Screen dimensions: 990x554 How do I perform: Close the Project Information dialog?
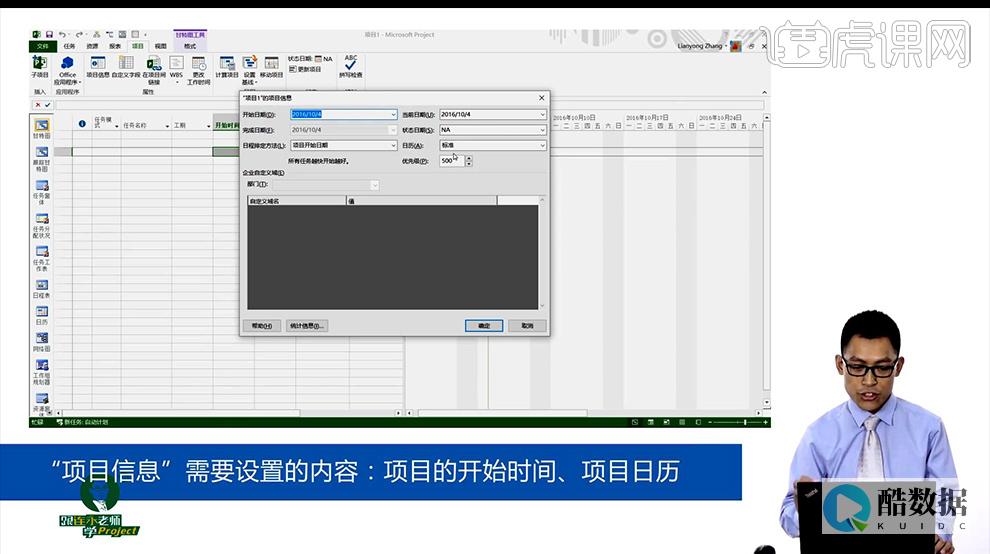541,98
